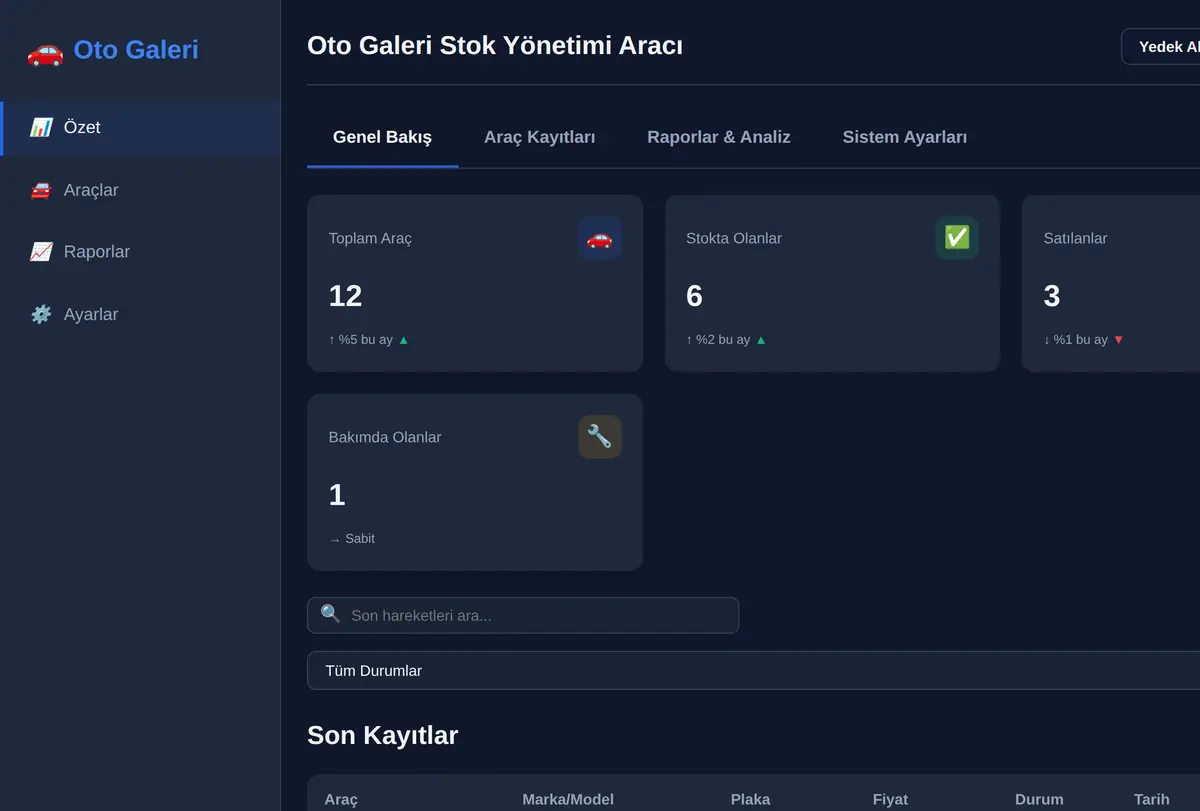
Task: Click the Özet bar chart icon
Action: point(41,128)
